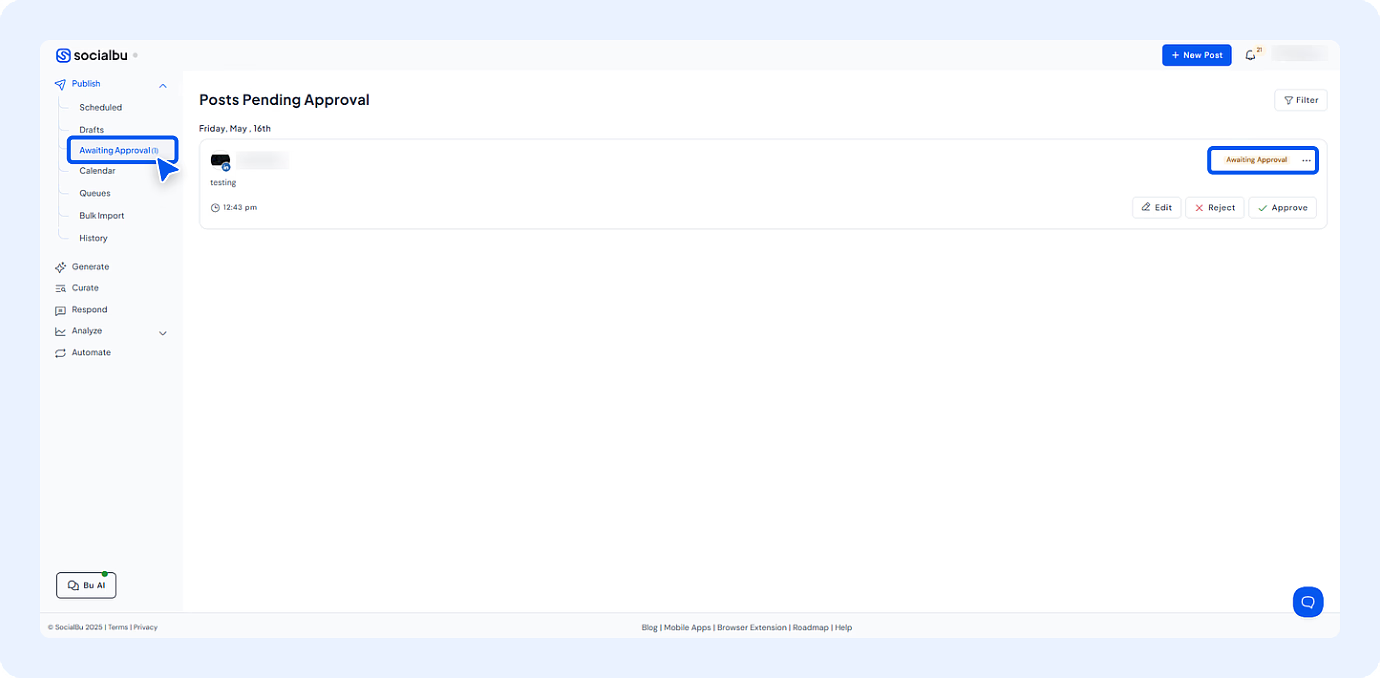This screenshot has height=678, width=1380.
Task: Launch the Bu AI assistant
Action: [x=86, y=585]
